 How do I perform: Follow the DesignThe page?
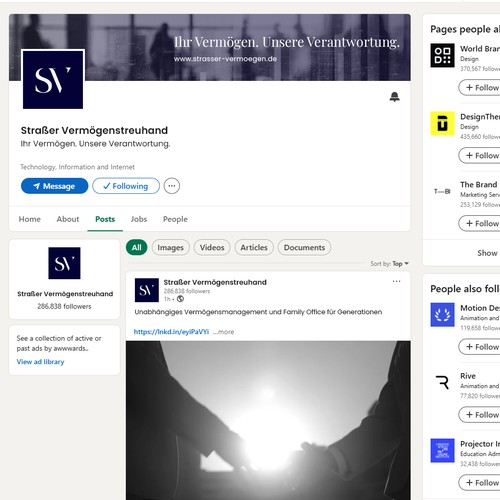(480, 156)
